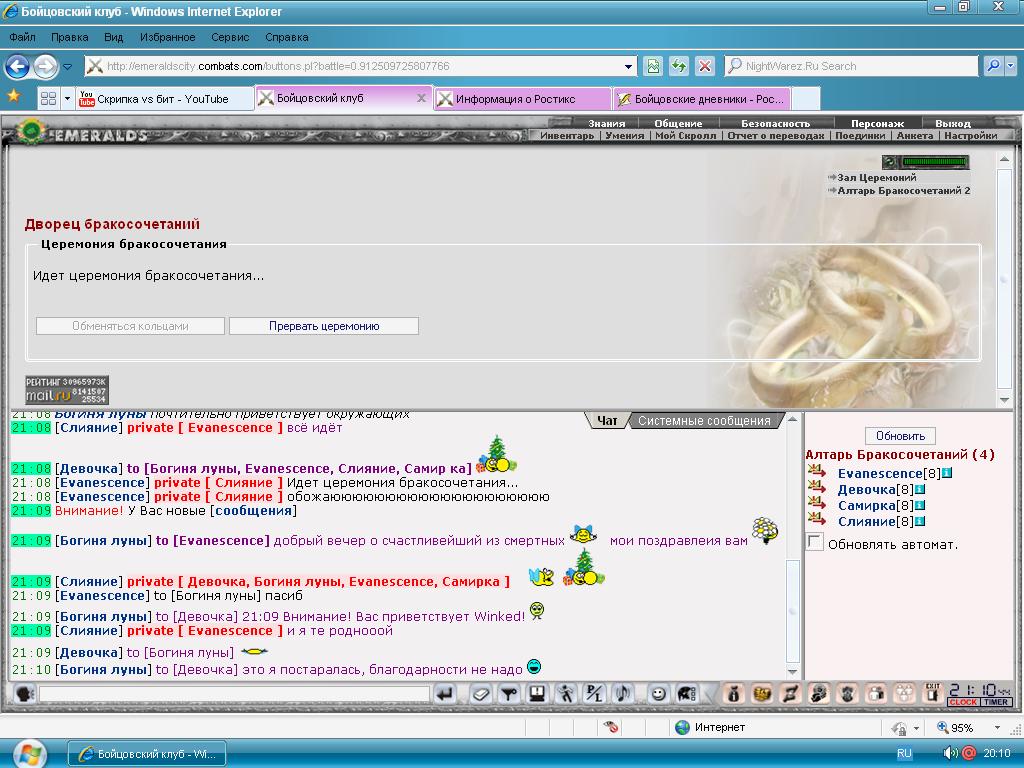
Task: Click the dark mask icon in bottom toolbar
Action: coord(819,694)
